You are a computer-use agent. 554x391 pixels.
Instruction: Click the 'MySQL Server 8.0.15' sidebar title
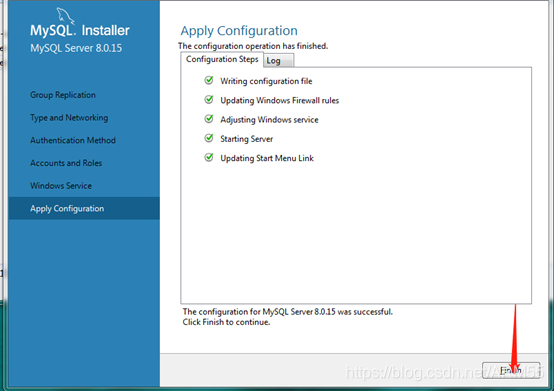coord(76,48)
